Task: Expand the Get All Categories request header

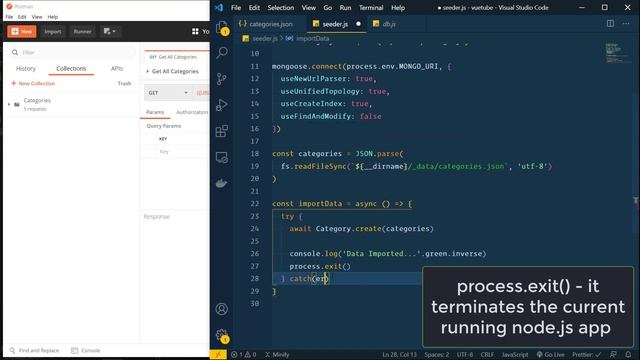Action: click(x=147, y=71)
